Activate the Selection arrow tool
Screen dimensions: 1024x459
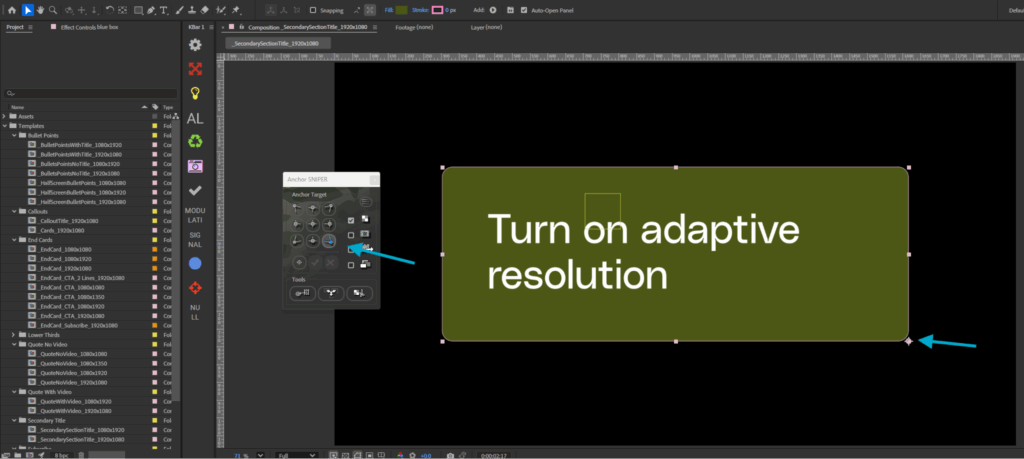(28, 10)
